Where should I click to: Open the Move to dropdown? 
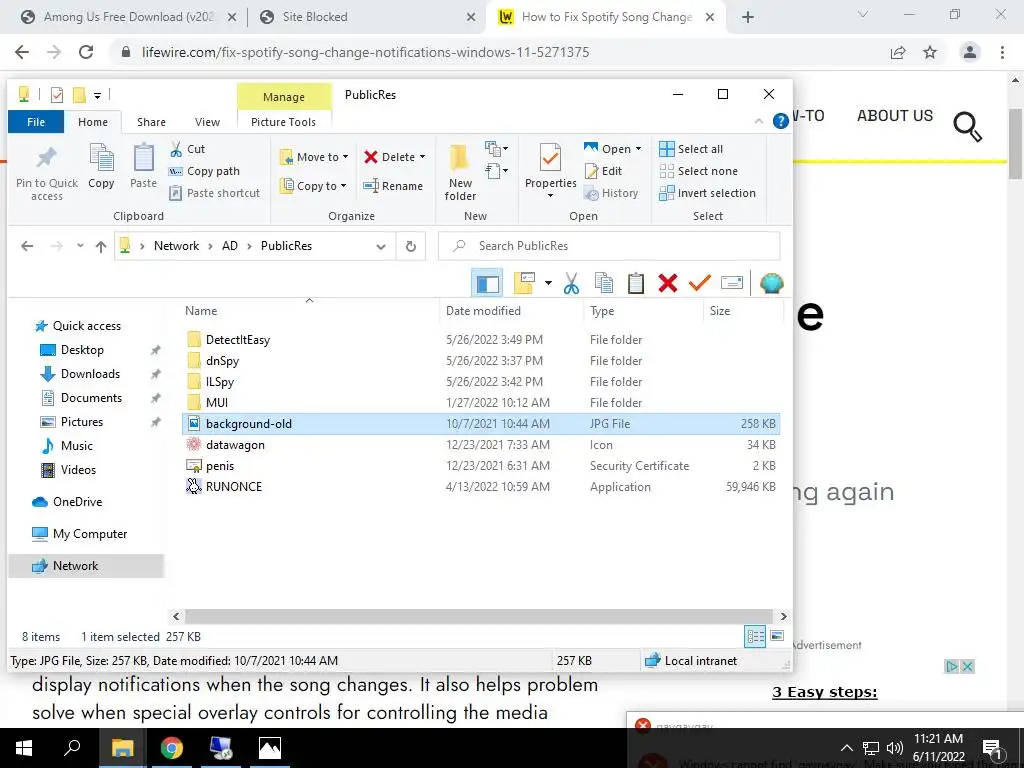click(314, 157)
